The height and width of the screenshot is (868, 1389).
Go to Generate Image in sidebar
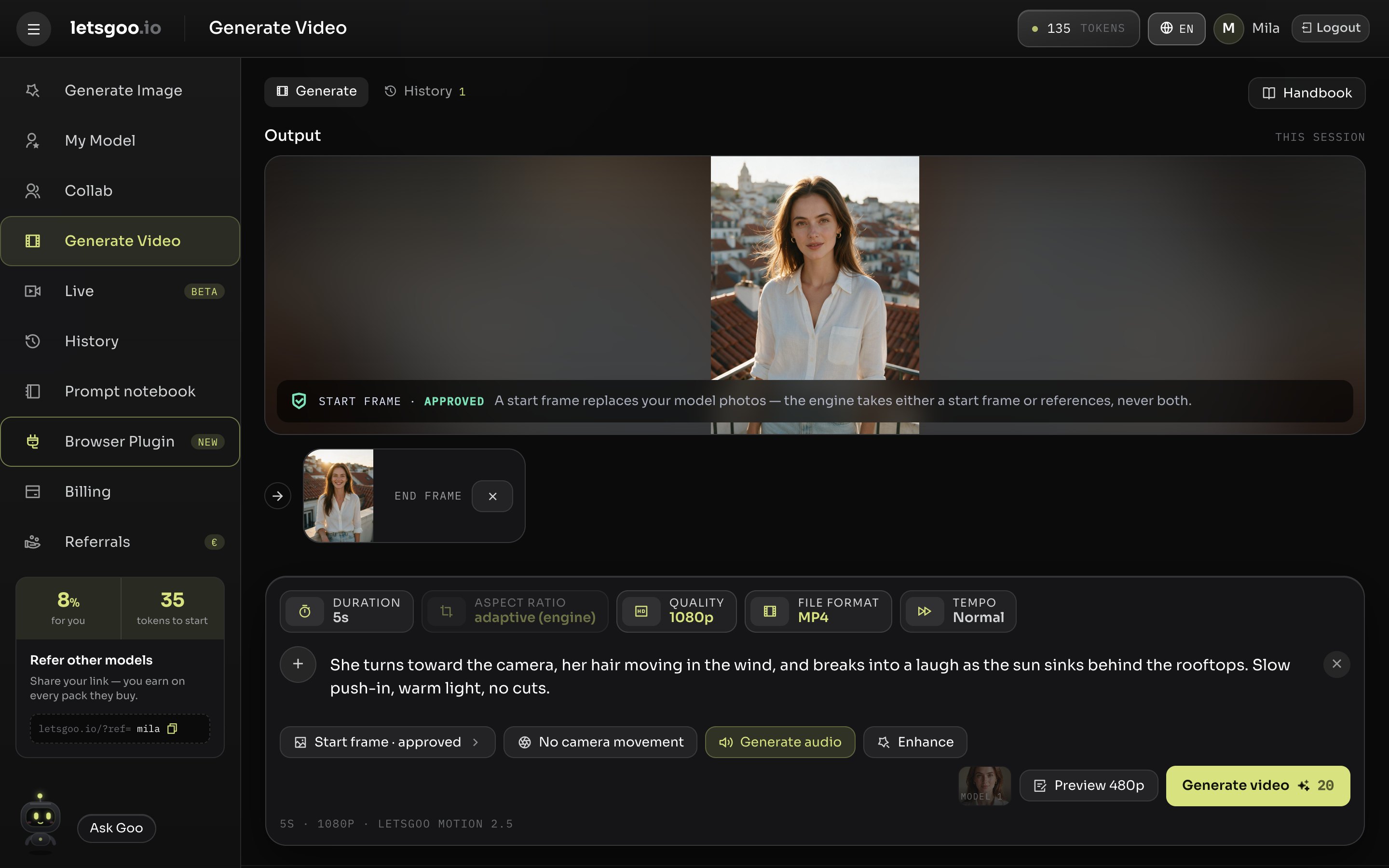click(x=120, y=91)
